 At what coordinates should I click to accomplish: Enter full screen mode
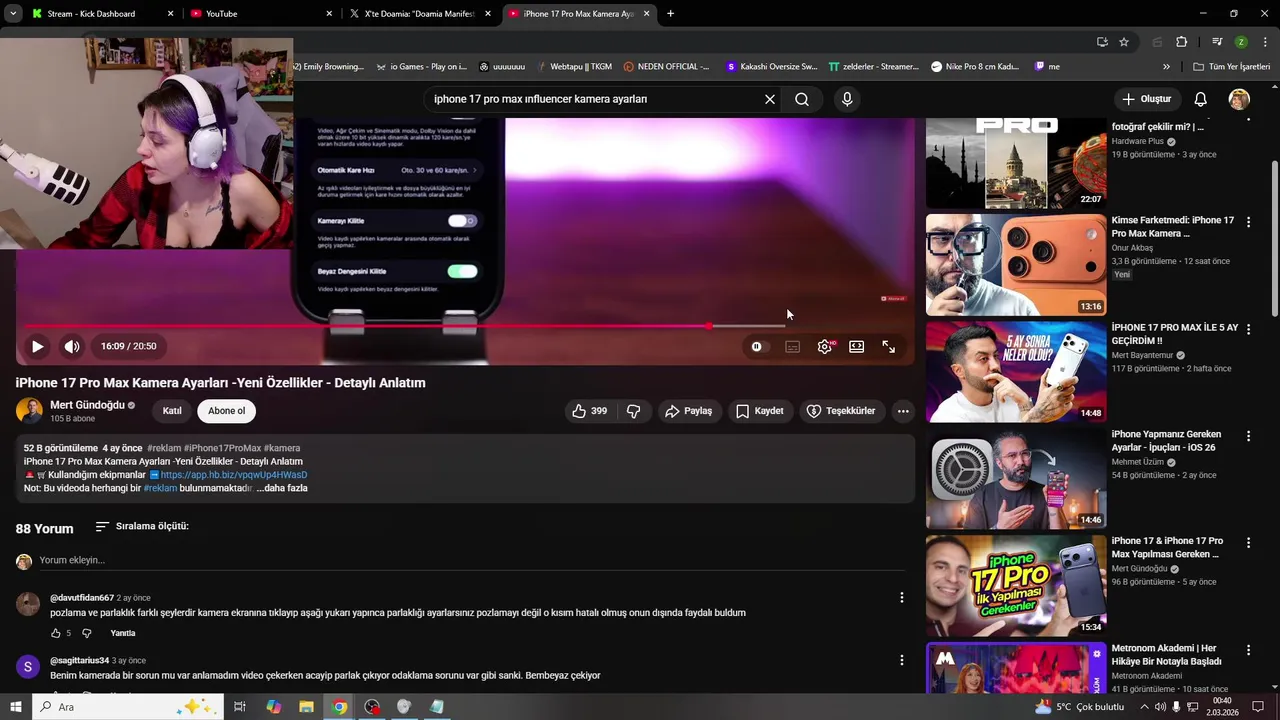tap(889, 346)
